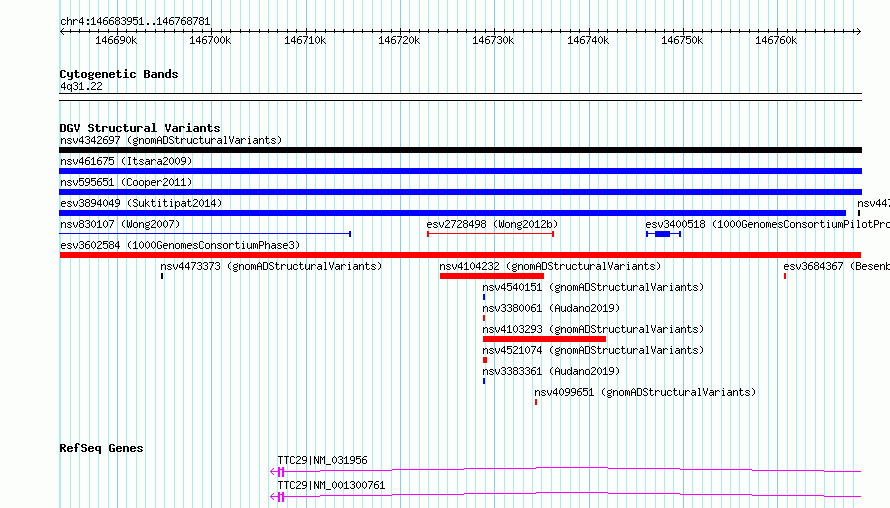The image size is (890, 508).
Task: Click the 146720k ruler tick label
Action: click(x=399, y=40)
